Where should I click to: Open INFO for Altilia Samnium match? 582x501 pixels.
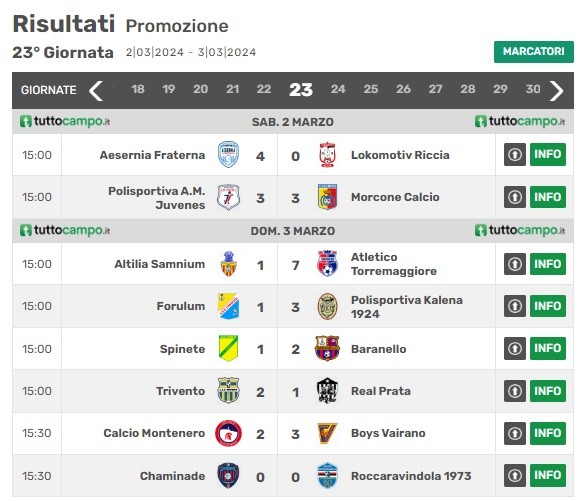coord(548,264)
